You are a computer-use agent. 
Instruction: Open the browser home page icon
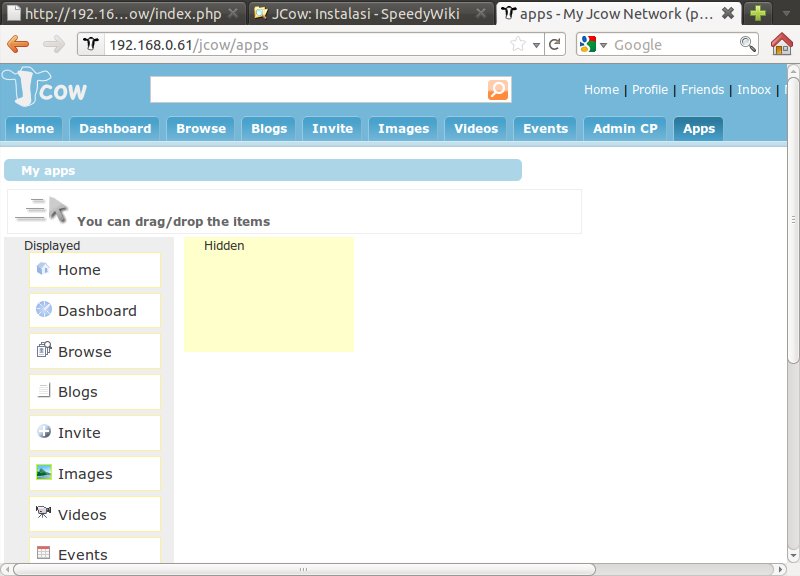(x=782, y=44)
